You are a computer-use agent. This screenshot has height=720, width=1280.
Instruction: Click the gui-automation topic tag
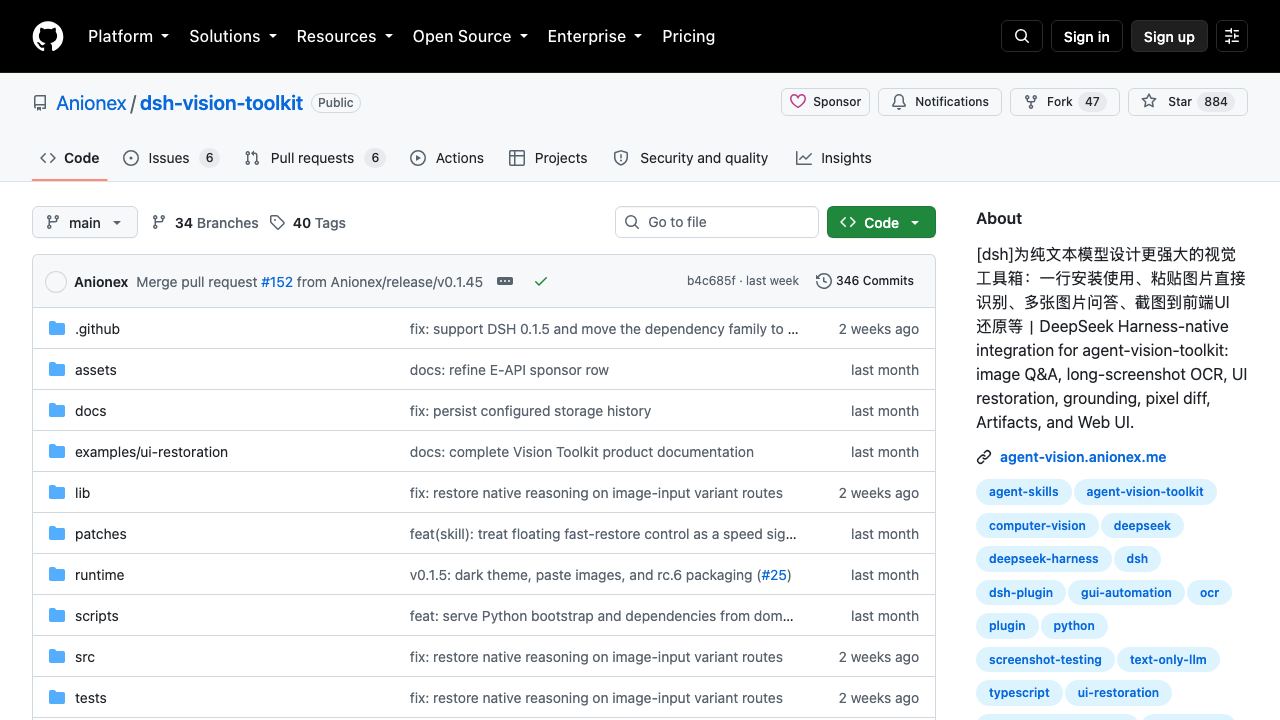pyautogui.click(x=1126, y=592)
